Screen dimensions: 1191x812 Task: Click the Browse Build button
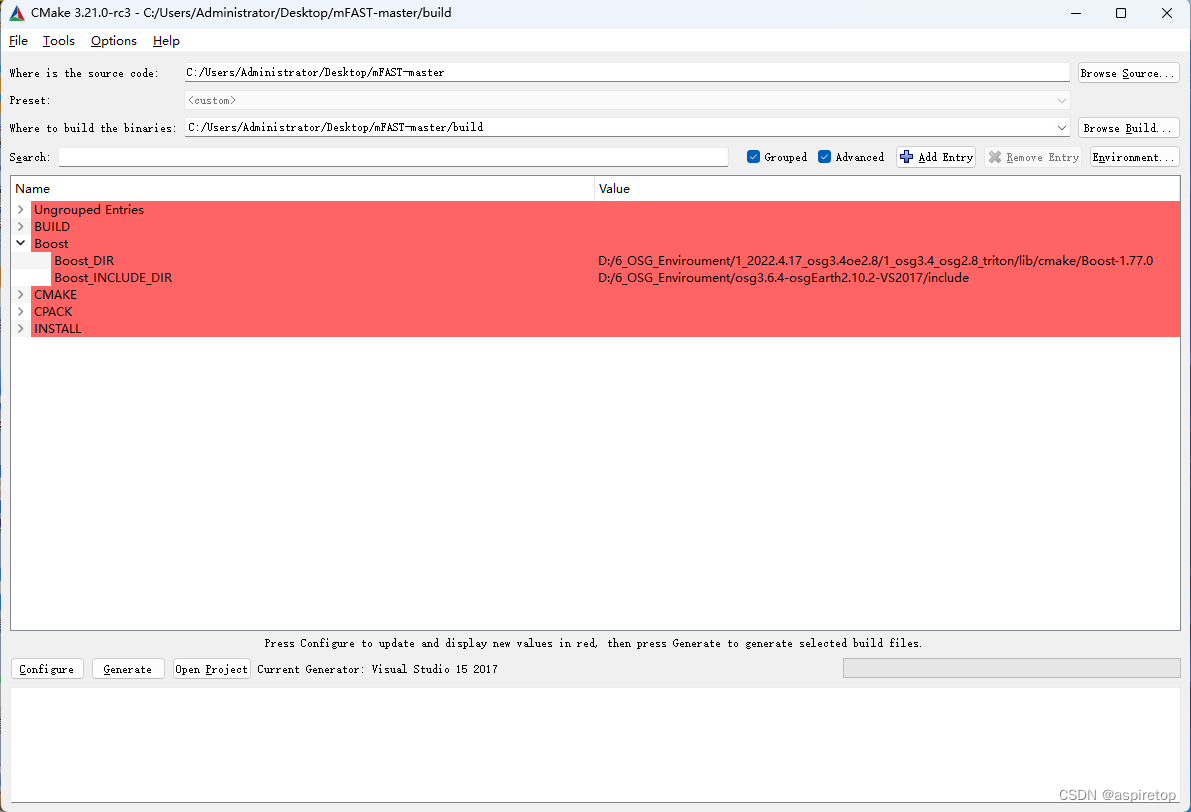pyautogui.click(x=1128, y=128)
